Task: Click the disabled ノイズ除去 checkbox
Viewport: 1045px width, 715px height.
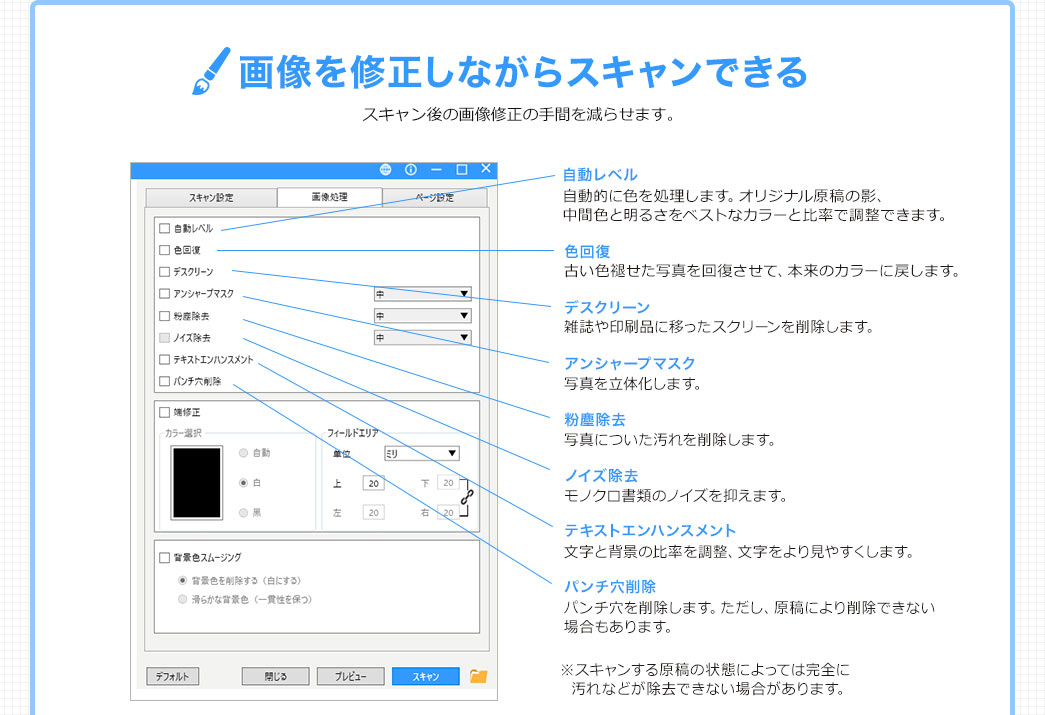Action: point(164,338)
